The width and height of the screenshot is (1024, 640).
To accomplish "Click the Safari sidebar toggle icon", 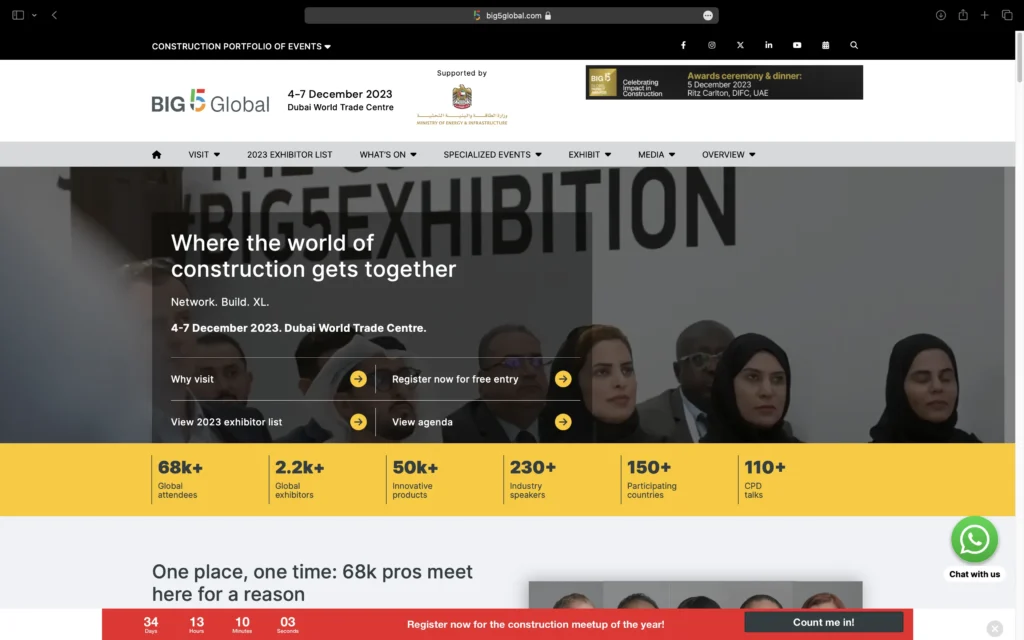I will tap(18, 15).
